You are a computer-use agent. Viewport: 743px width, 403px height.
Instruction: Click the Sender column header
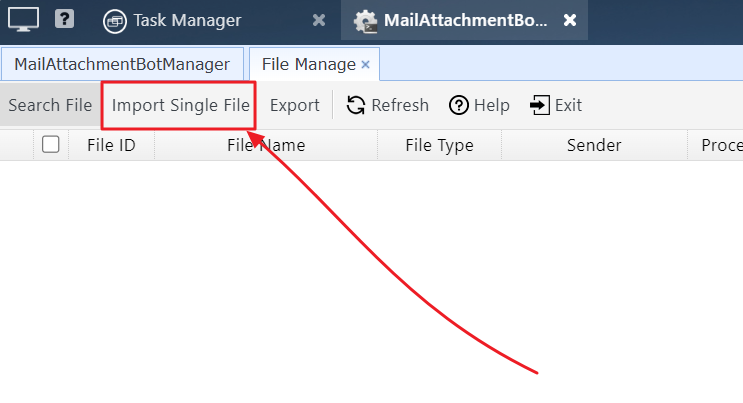tap(594, 145)
